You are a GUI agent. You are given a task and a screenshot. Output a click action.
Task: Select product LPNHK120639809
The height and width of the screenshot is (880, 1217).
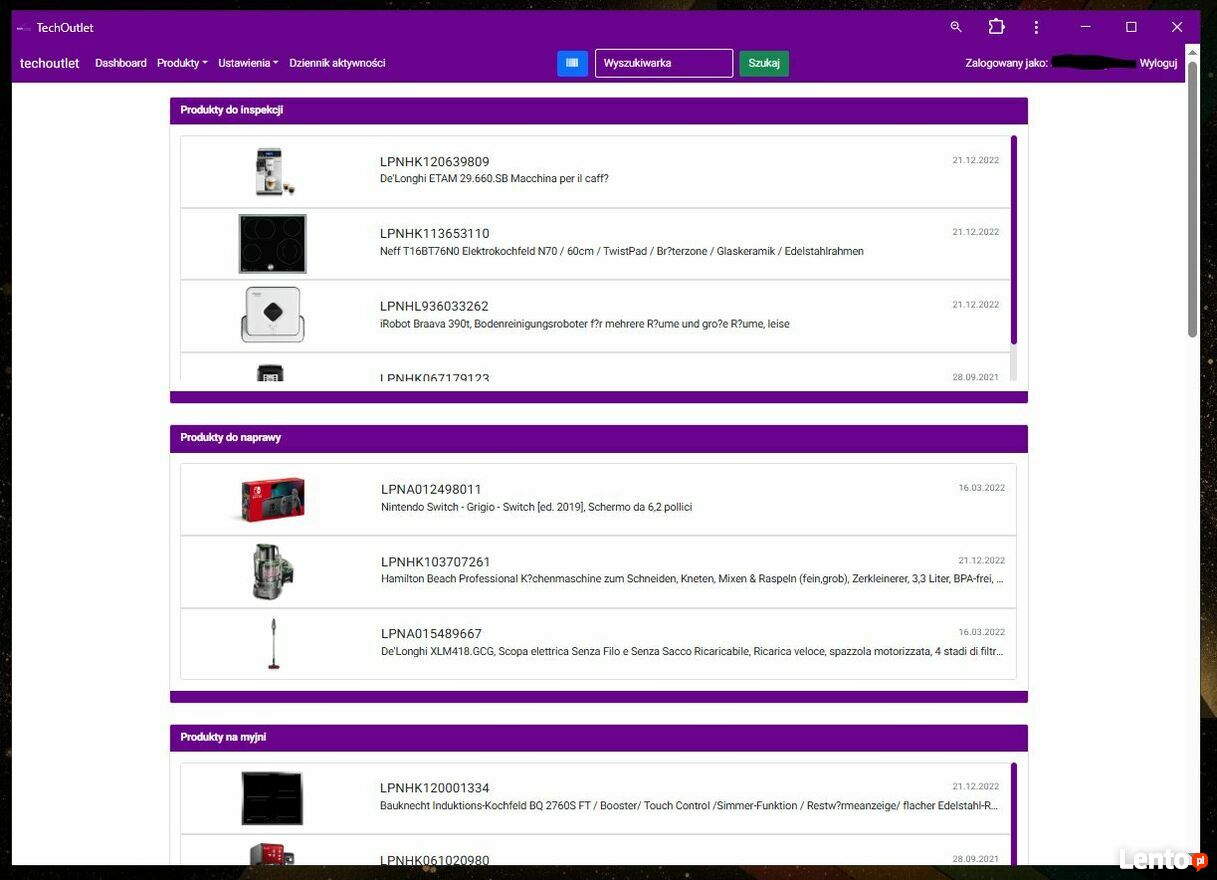tap(434, 162)
